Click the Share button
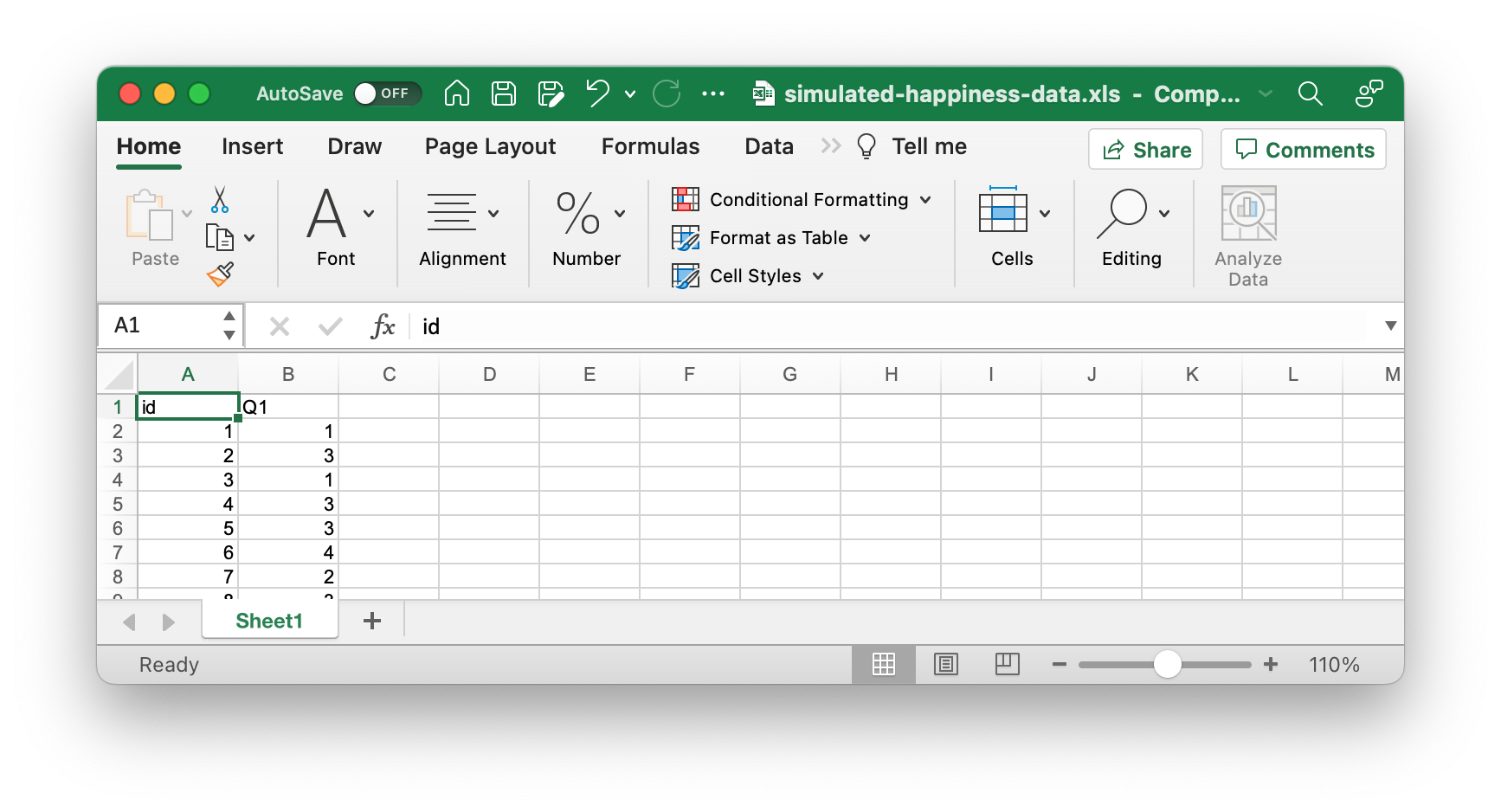The height and width of the screenshot is (812, 1501). tap(1145, 150)
